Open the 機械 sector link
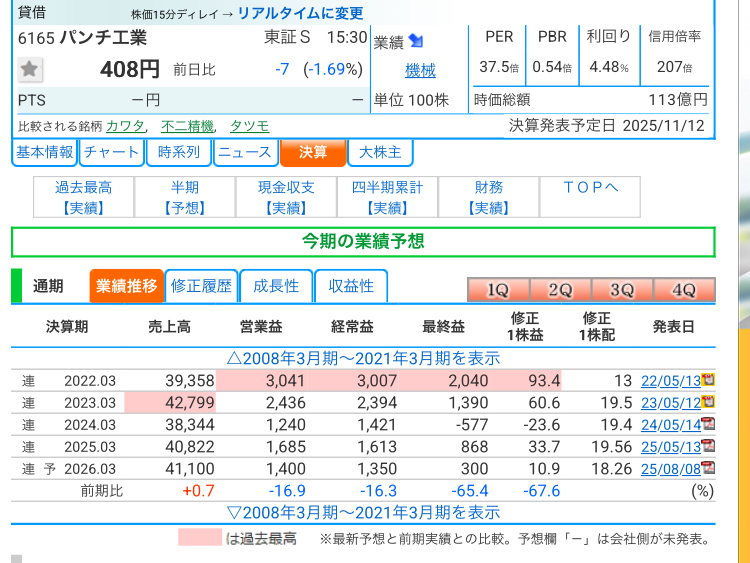Viewport: 750px width, 563px height. [420, 70]
